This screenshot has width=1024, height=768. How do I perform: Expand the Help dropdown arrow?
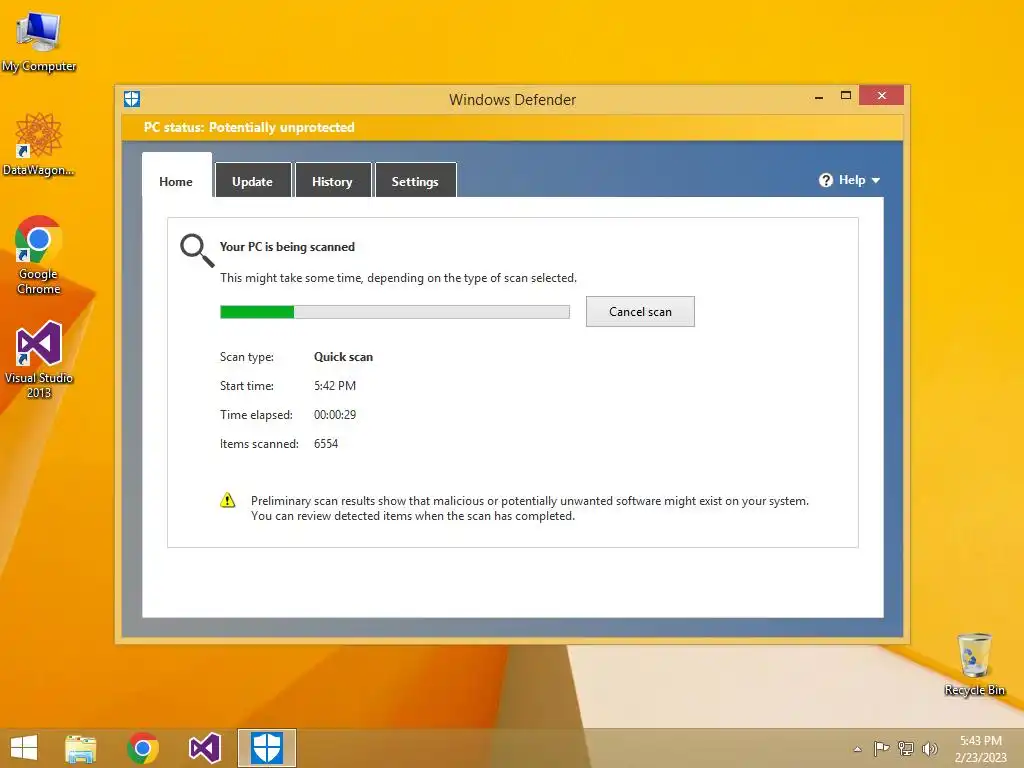[x=876, y=181]
